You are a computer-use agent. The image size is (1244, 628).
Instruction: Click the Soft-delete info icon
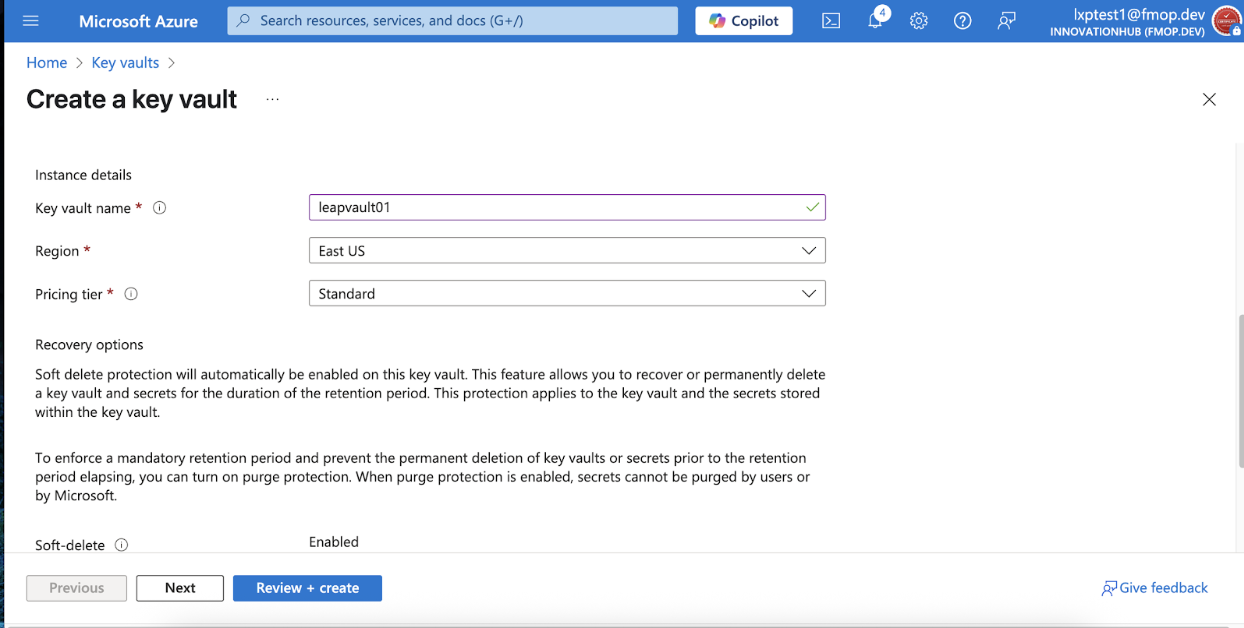coord(122,545)
